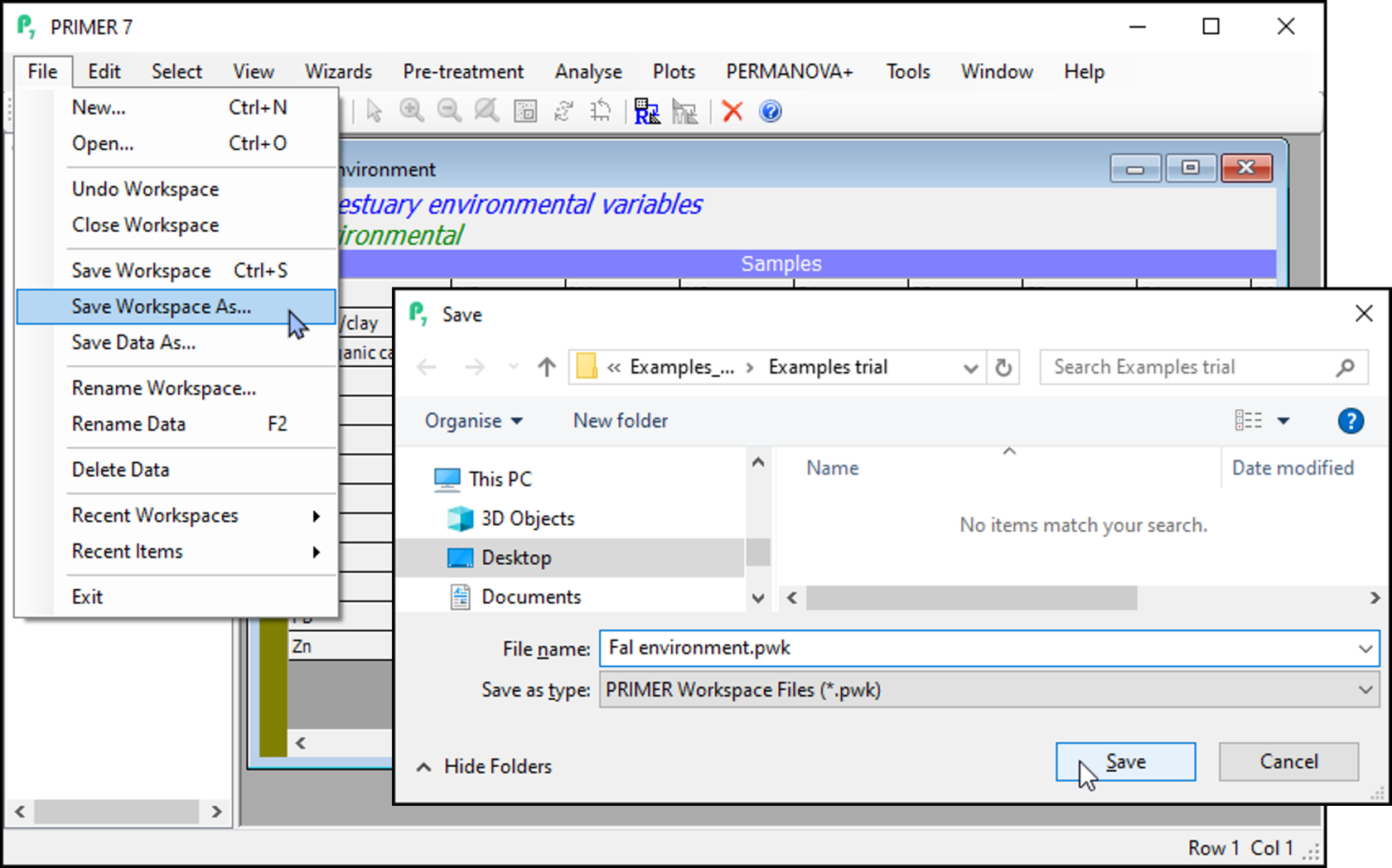Viewport: 1392px width, 868px height.
Task: Click the Name column header
Action: click(833, 468)
